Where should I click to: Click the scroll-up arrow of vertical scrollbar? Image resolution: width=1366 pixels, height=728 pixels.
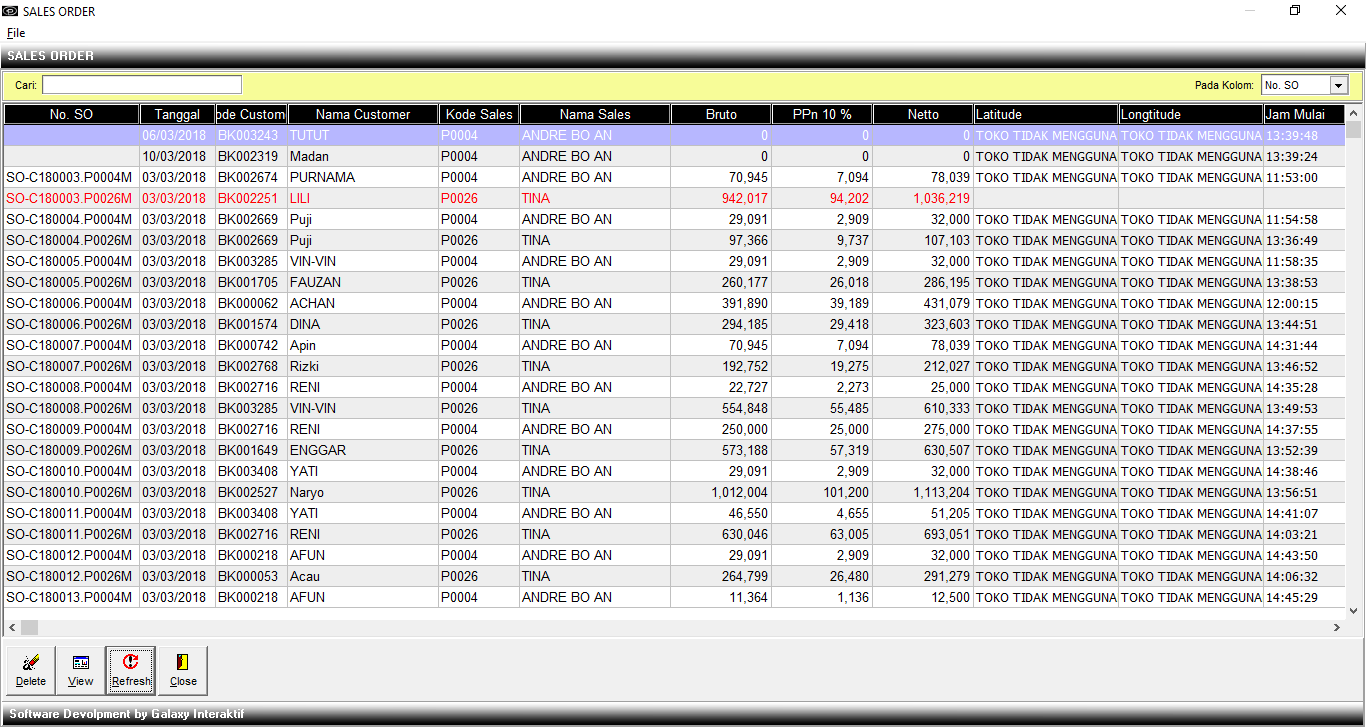coord(1355,112)
